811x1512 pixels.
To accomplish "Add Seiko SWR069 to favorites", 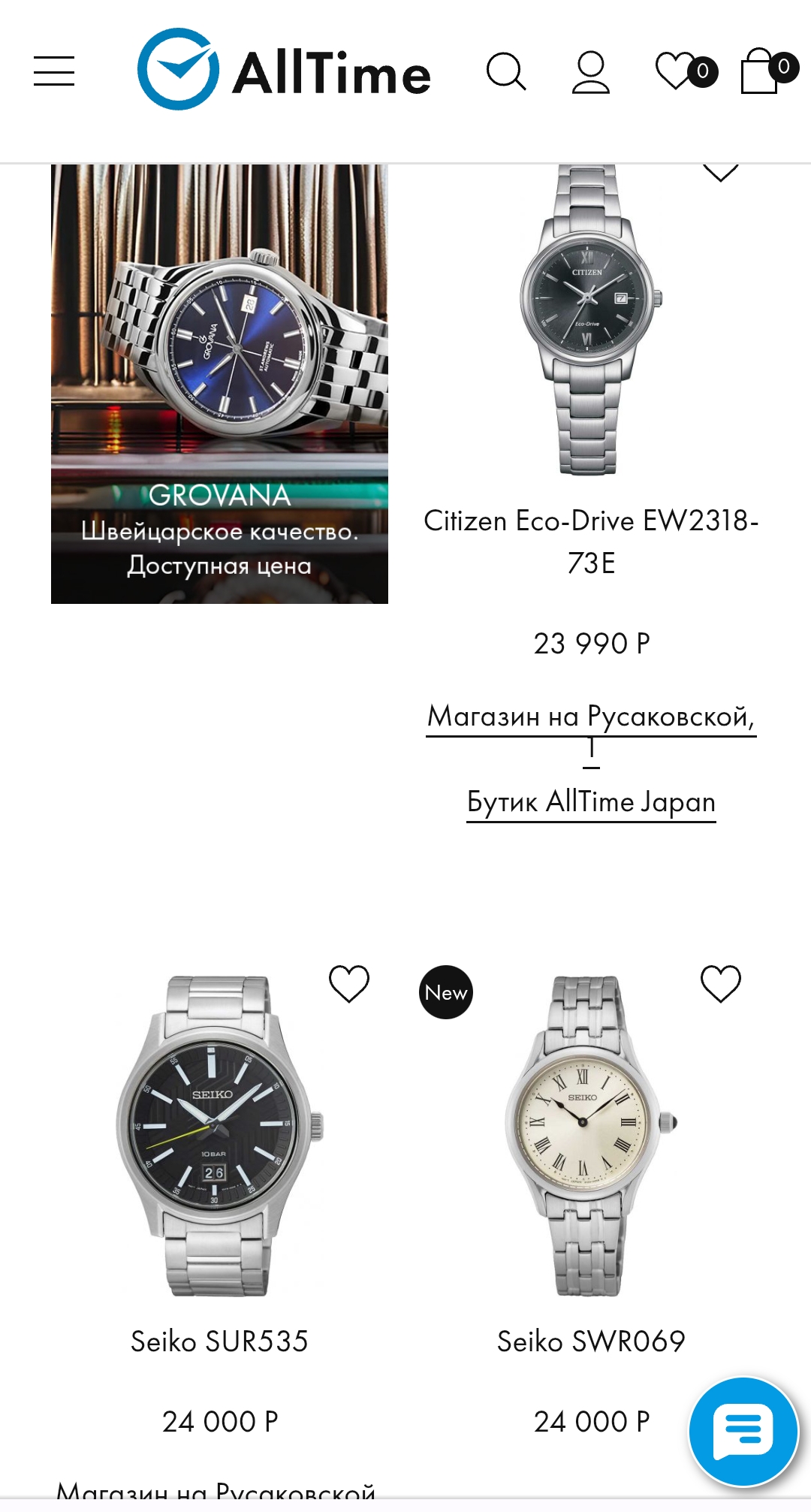I will click(721, 983).
